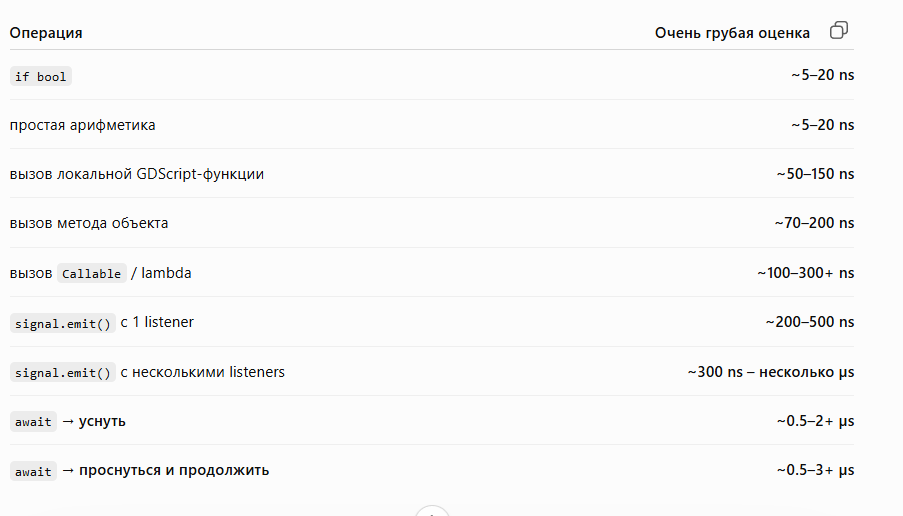Click the 'вызов метода объекта' row label
This screenshot has width=903, height=516.
tap(89, 223)
